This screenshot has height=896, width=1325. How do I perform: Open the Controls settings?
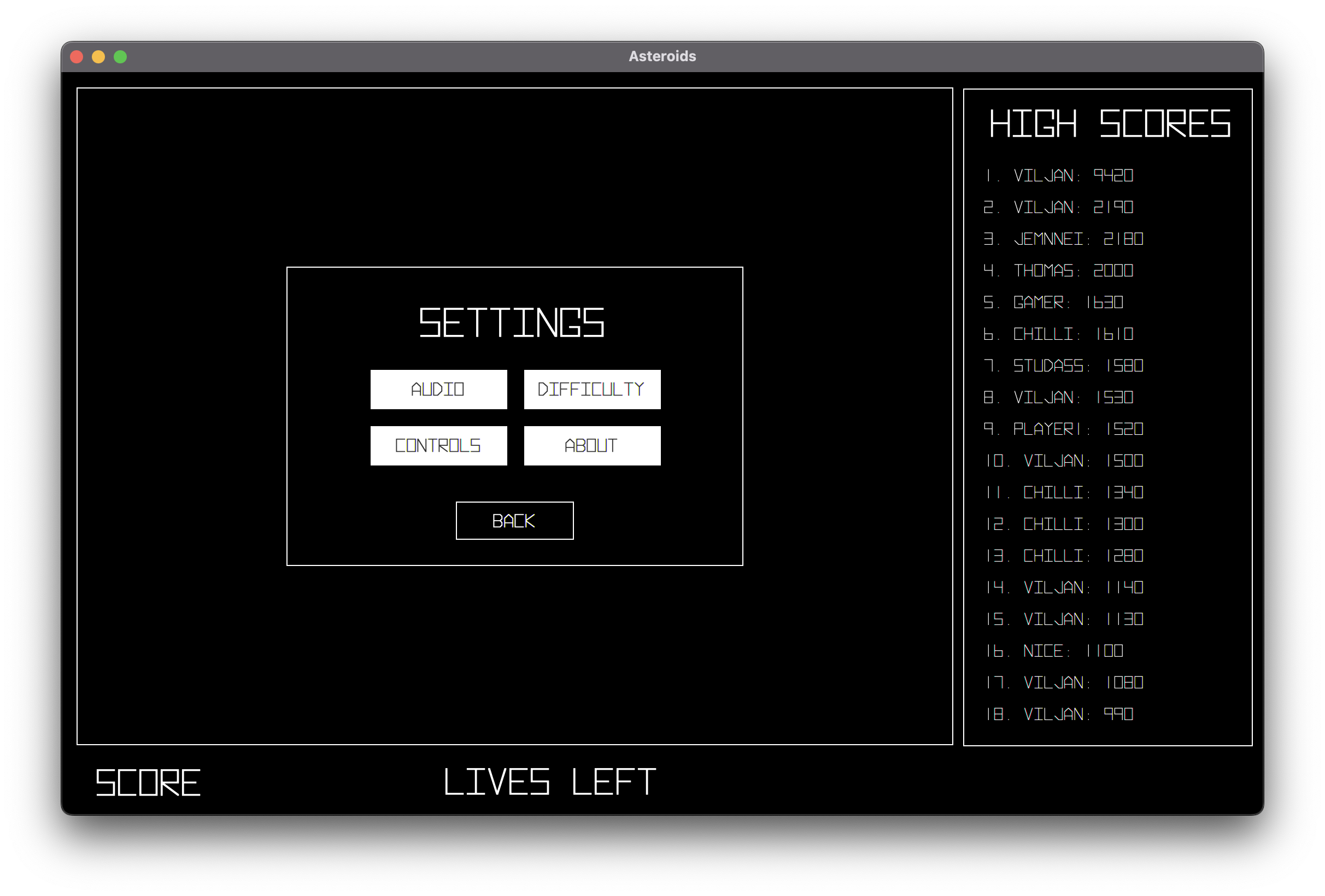pos(438,445)
